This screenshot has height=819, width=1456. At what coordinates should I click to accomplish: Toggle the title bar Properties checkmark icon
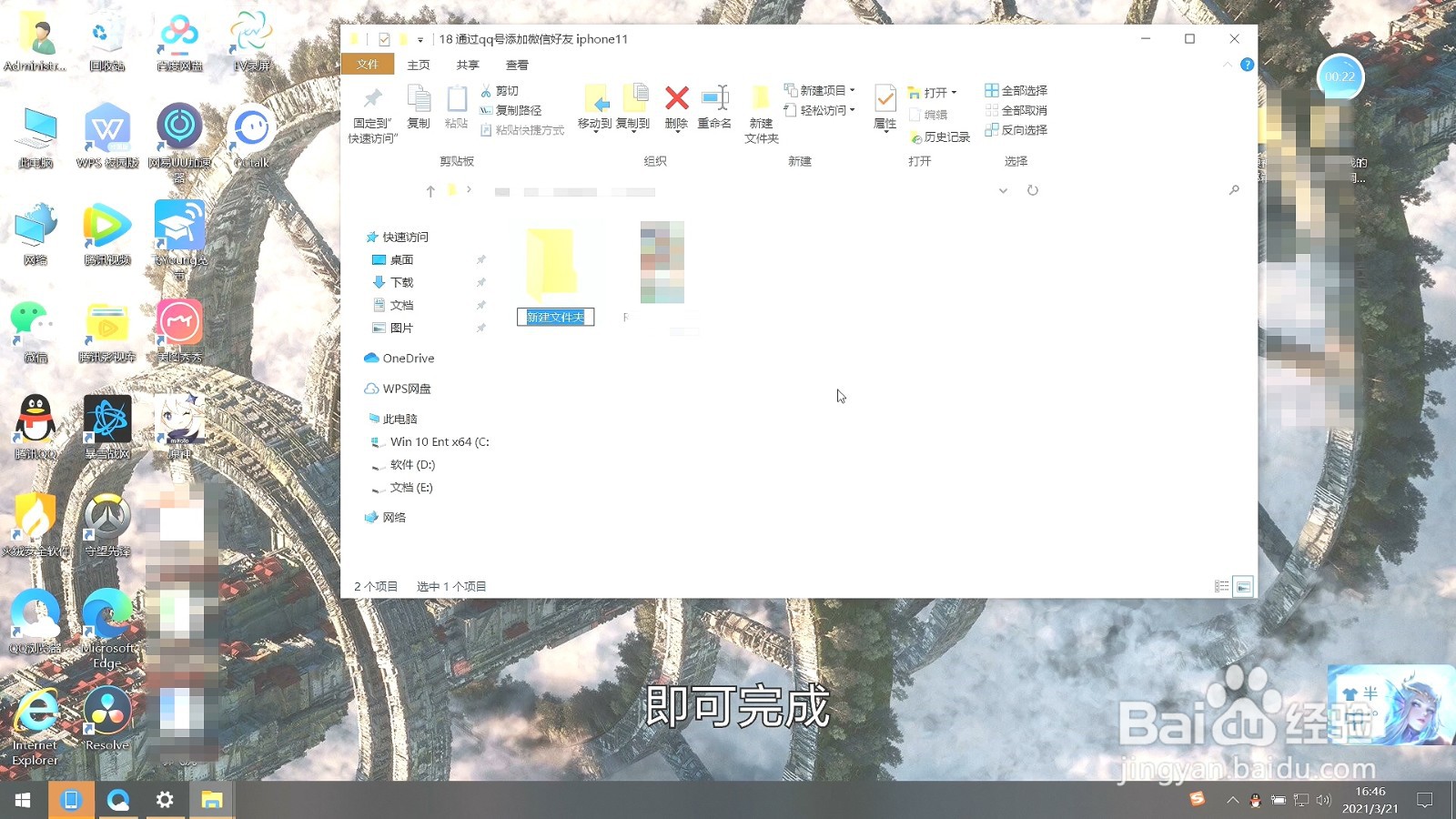tap(384, 39)
